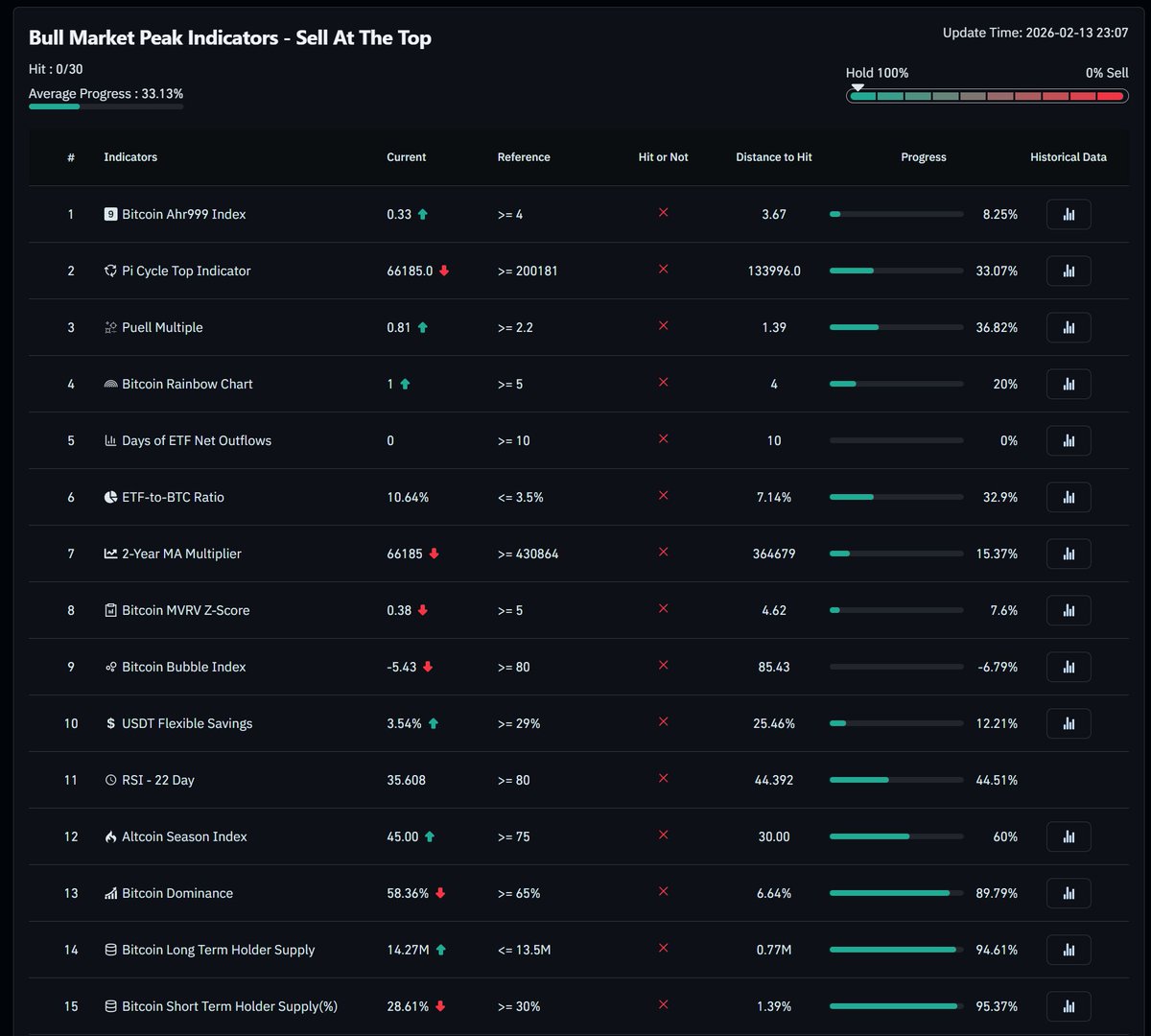Screen dimensions: 1151x1036
Task: Click the -6.79% progress percentage
Action: coord(998,667)
